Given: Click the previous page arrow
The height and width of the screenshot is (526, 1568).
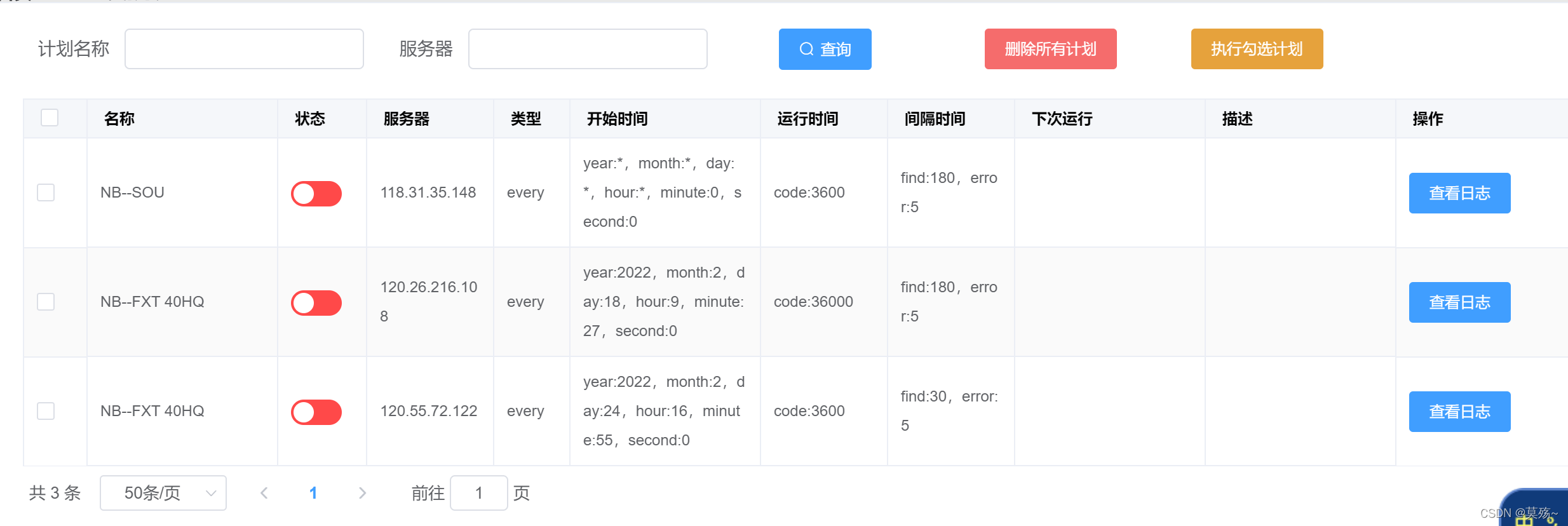Looking at the screenshot, I should coord(264,493).
